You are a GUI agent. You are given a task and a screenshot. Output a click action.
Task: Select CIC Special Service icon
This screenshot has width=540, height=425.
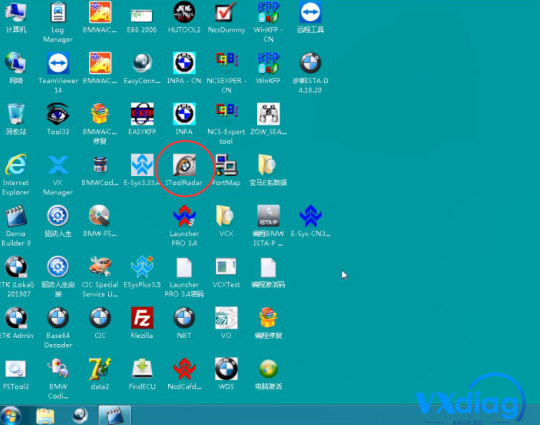click(100, 267)
